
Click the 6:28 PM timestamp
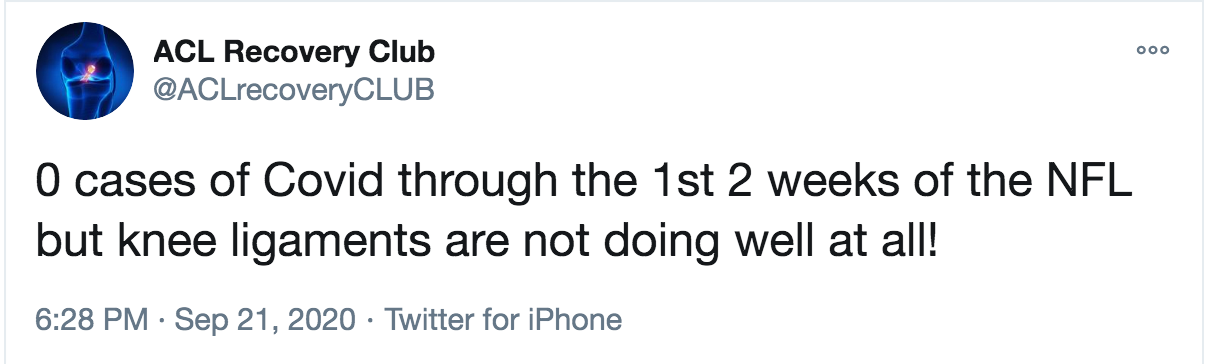[x=93, y=320]
